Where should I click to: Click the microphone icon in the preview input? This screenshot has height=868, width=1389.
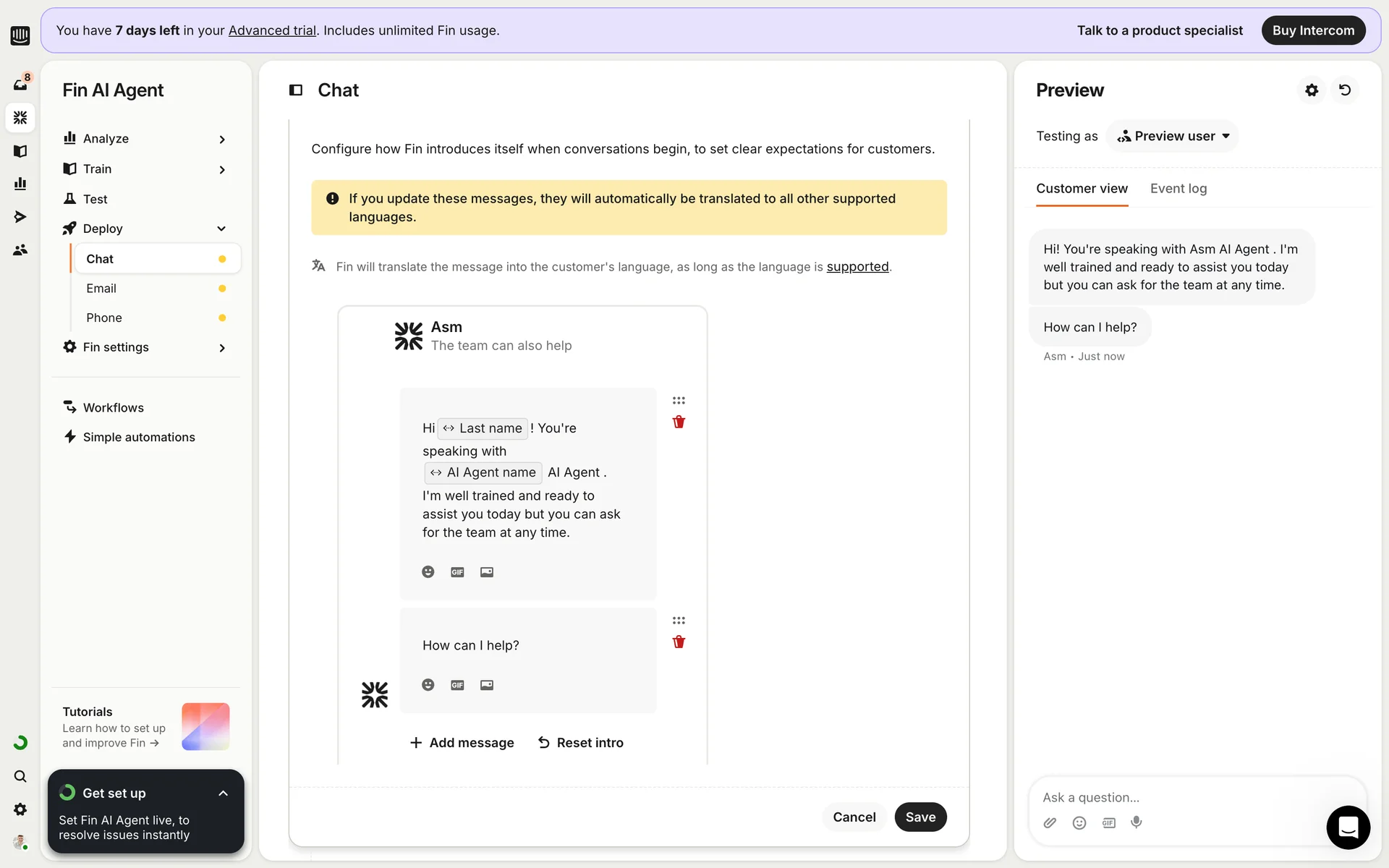tap(1137, 822)
